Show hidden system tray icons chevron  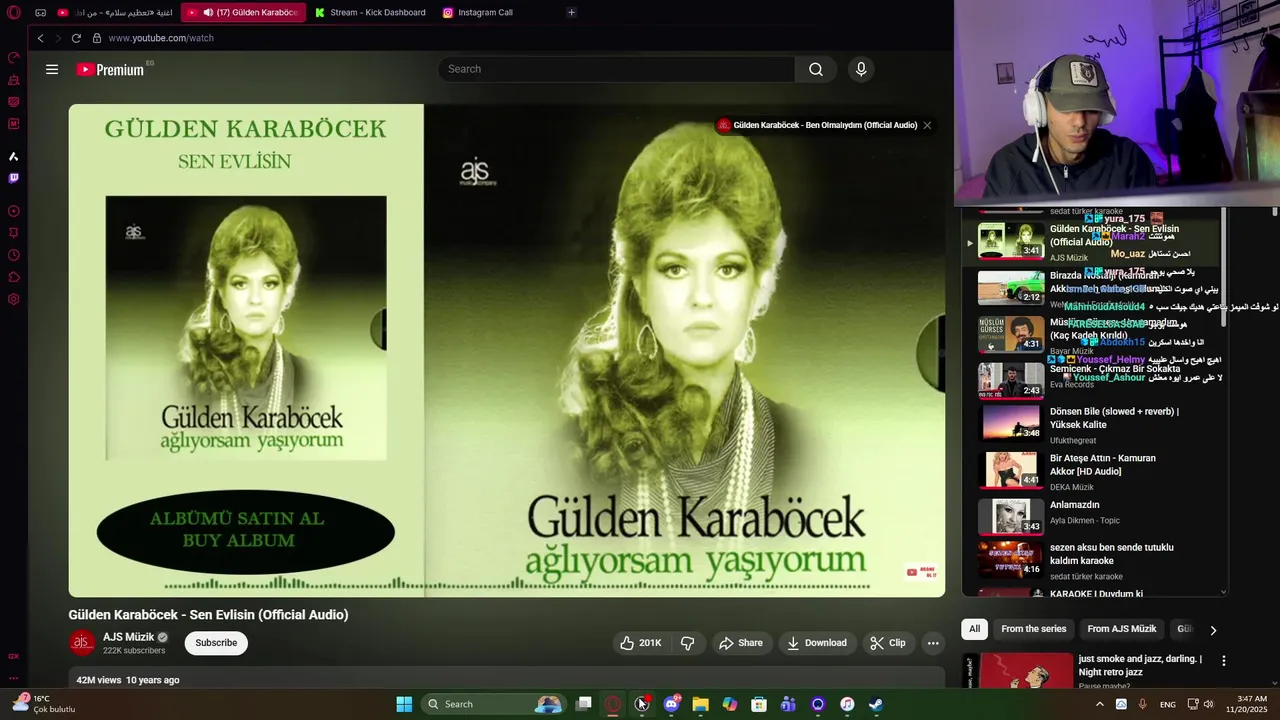click(1100, 704)
